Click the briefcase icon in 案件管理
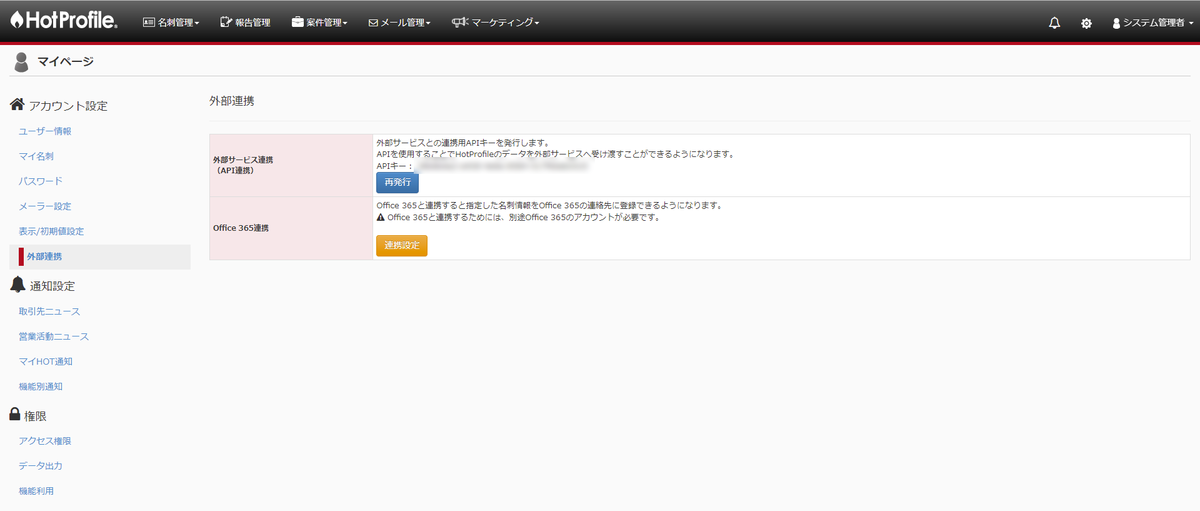1200x511 pixels. pyautogui.click(x=298, y=22)
